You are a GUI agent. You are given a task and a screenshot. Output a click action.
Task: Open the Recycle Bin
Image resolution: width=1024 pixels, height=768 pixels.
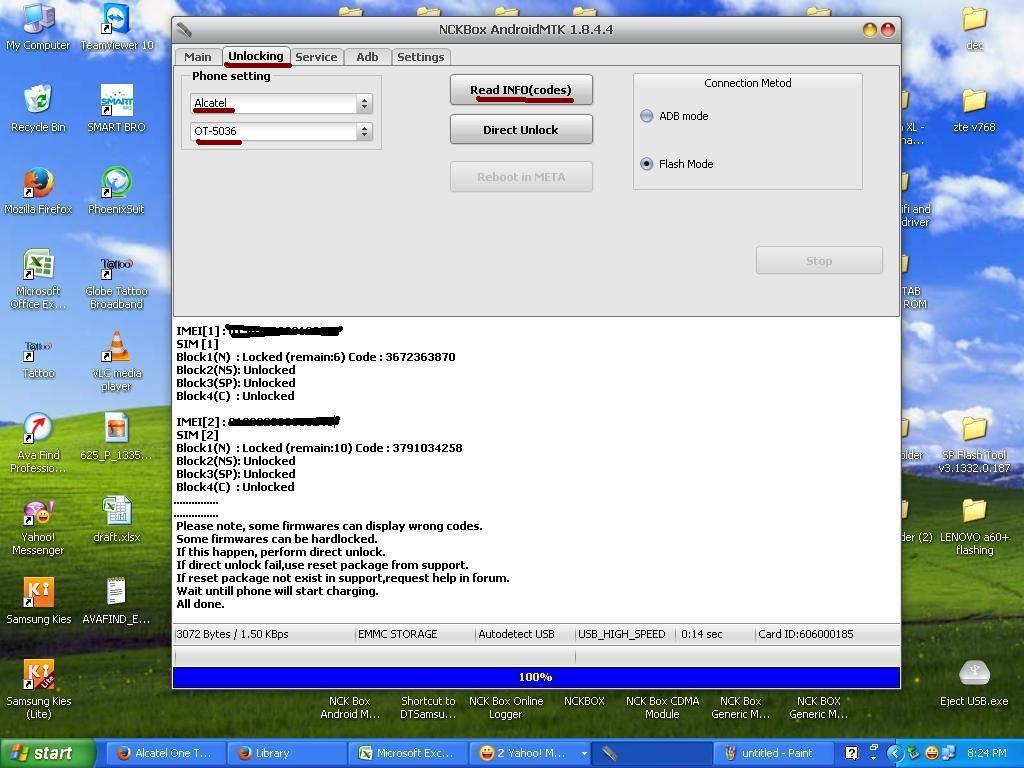38,103
